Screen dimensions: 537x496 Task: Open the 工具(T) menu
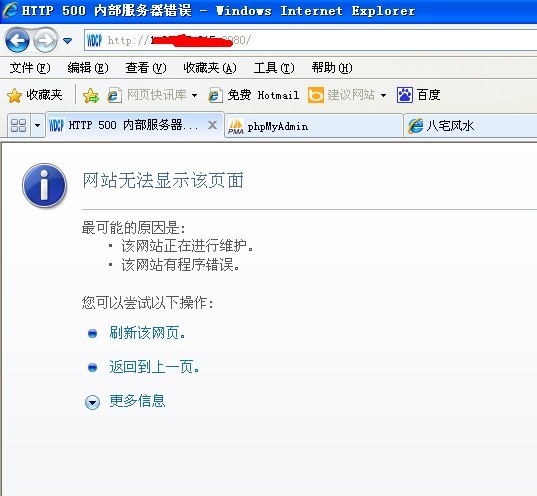(x=274, y=68)
